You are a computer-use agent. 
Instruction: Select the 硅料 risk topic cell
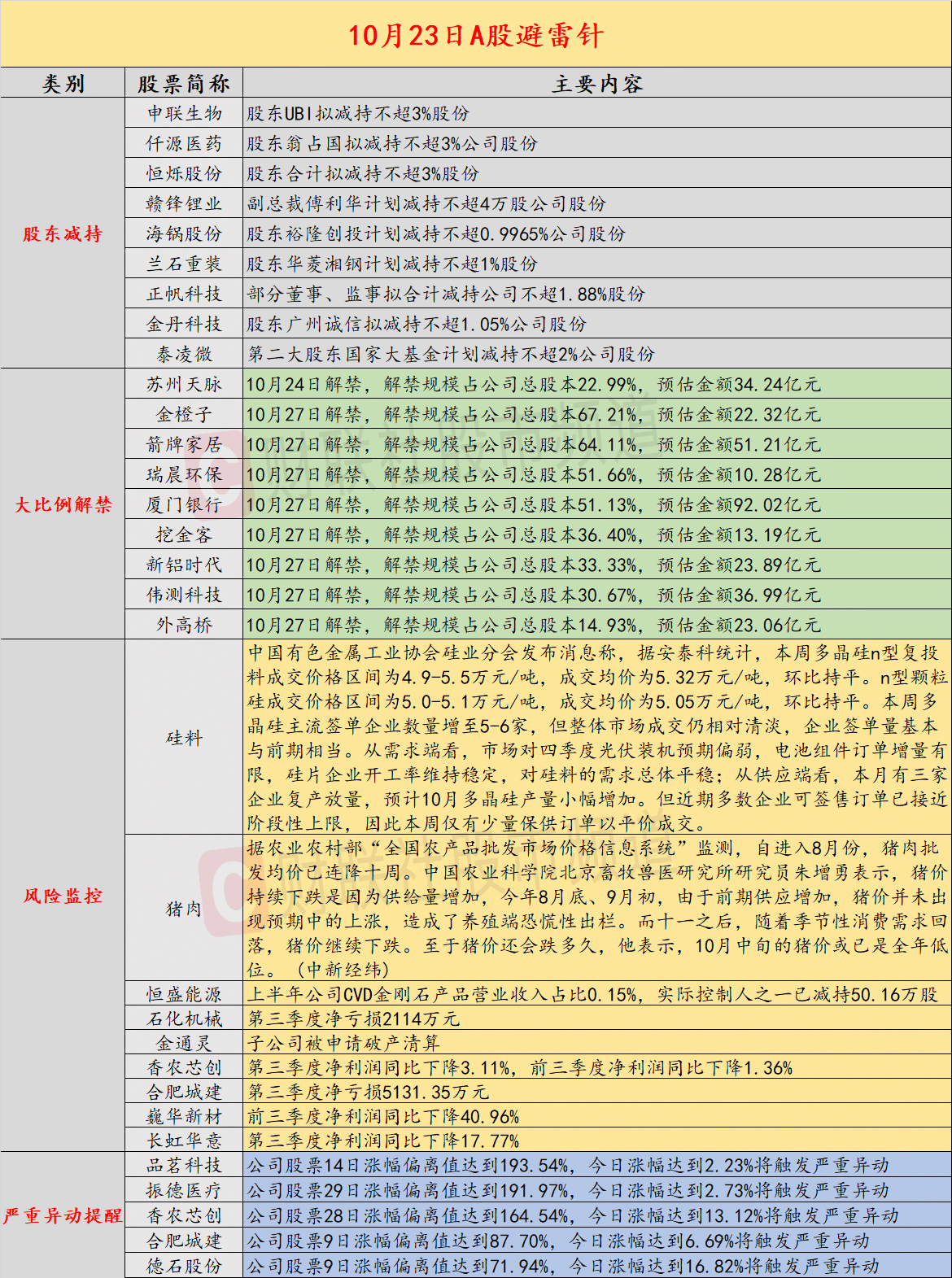184,738
